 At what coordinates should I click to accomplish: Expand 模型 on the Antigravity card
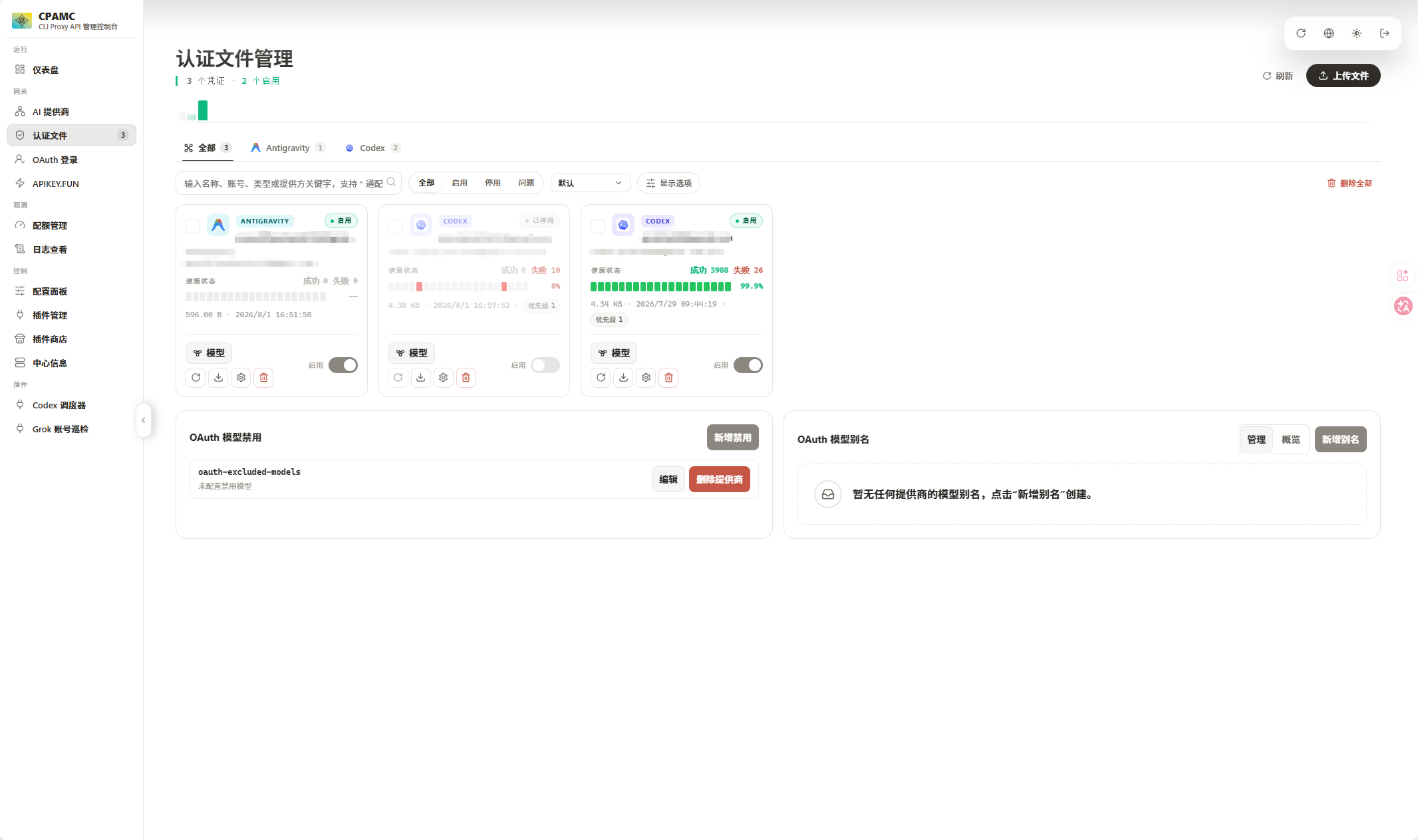209,353
